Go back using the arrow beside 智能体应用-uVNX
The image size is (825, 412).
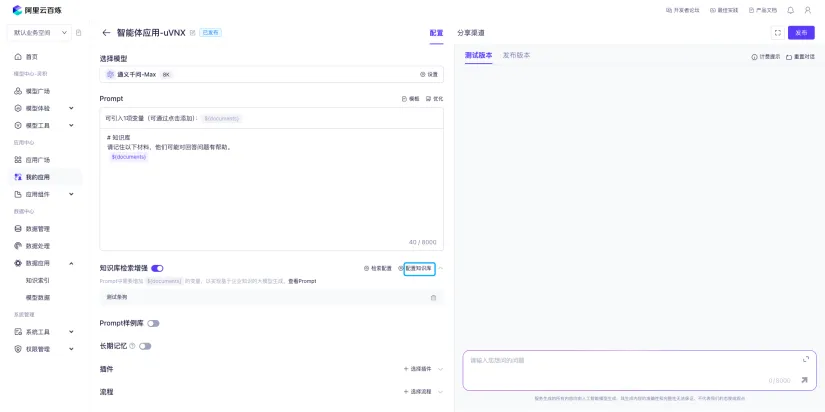[106, 33]
